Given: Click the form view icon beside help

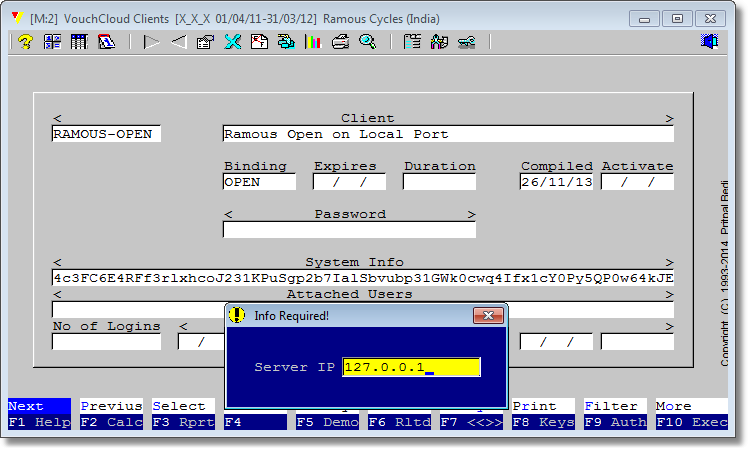Looking at the screenshot, I should tap(52, 42).
